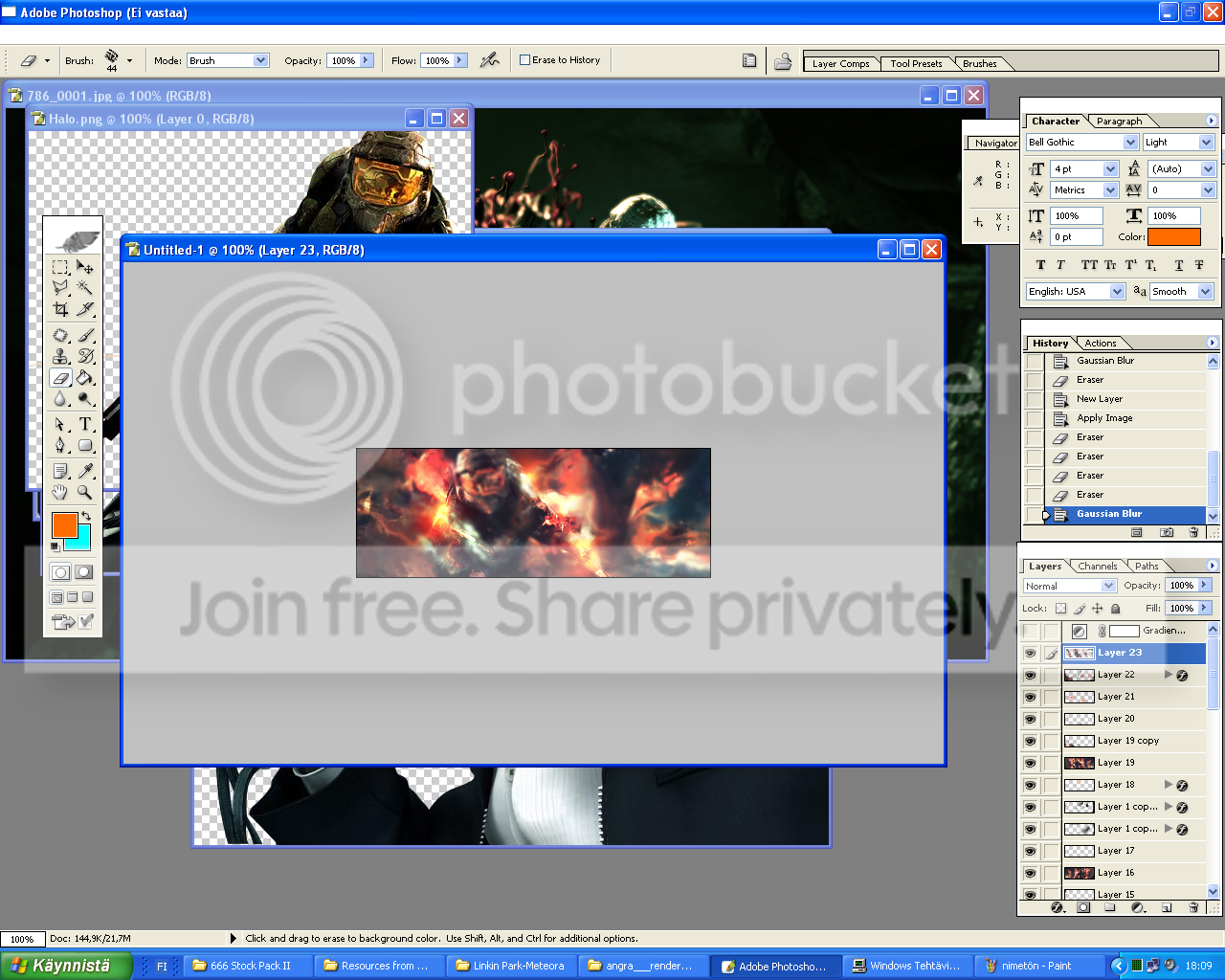This screenshot has width=1225, height=980.
Task: Open the eraser Mode dropdown
Action: pyautogui.click(x=260, y=60)
